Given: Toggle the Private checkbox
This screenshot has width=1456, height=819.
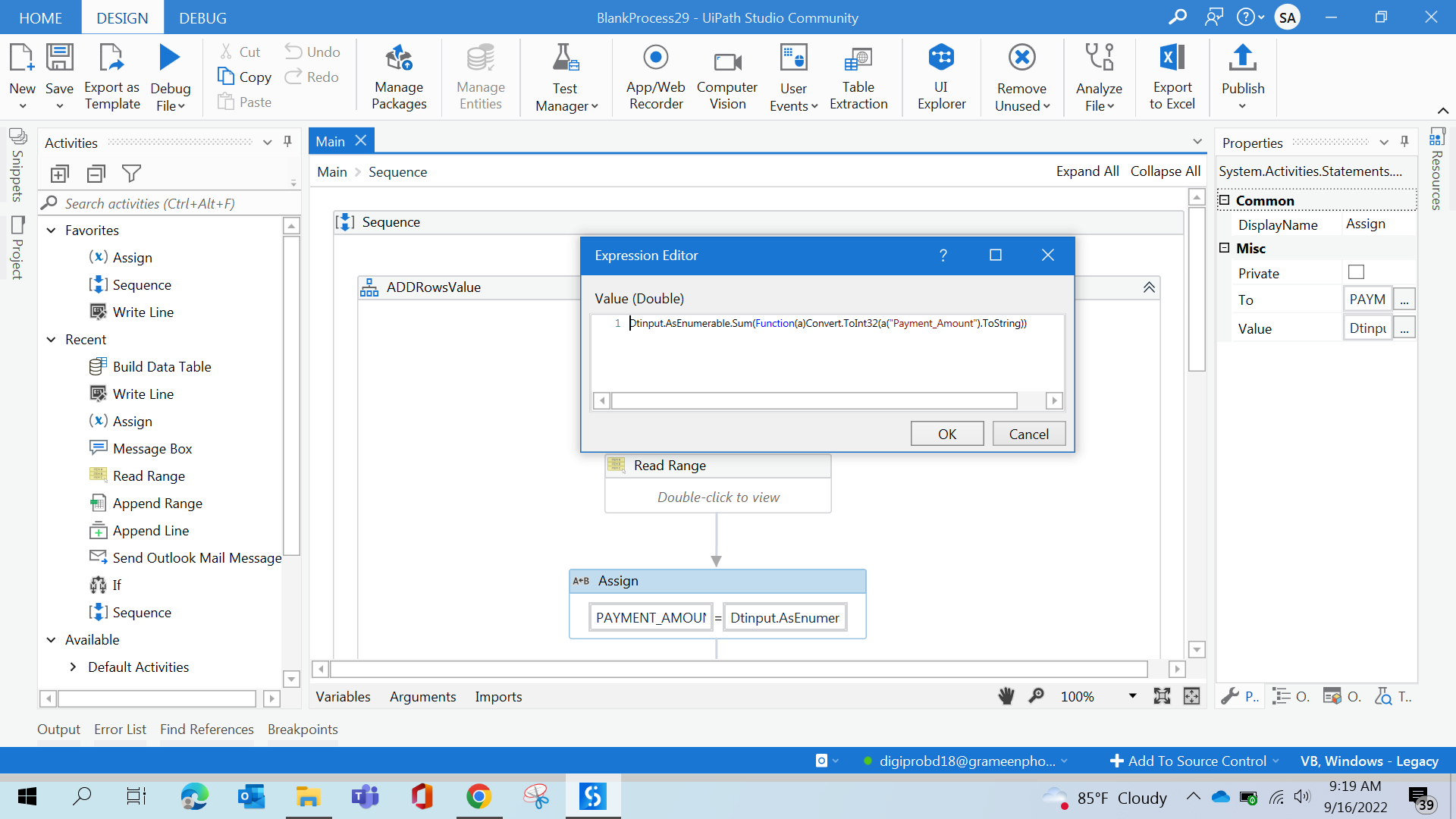Looking at the screenshot, I should (1356, 272).
